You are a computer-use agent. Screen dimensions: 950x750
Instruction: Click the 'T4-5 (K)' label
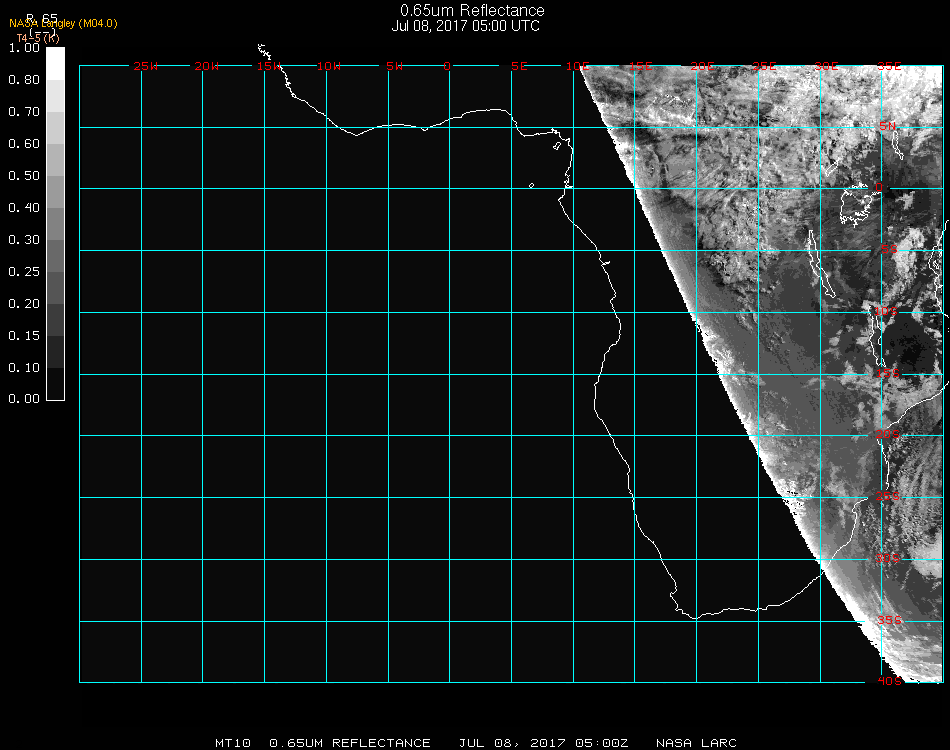pyautogui.click(x=38, y=38)
